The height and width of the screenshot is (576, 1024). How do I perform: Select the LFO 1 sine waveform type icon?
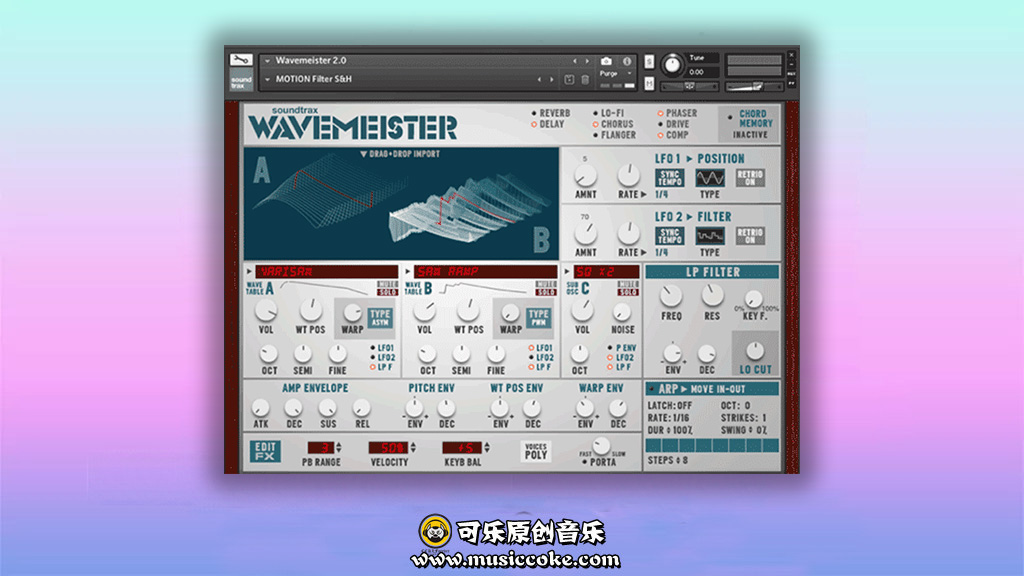pyautogui.click(x=710, y=178)
